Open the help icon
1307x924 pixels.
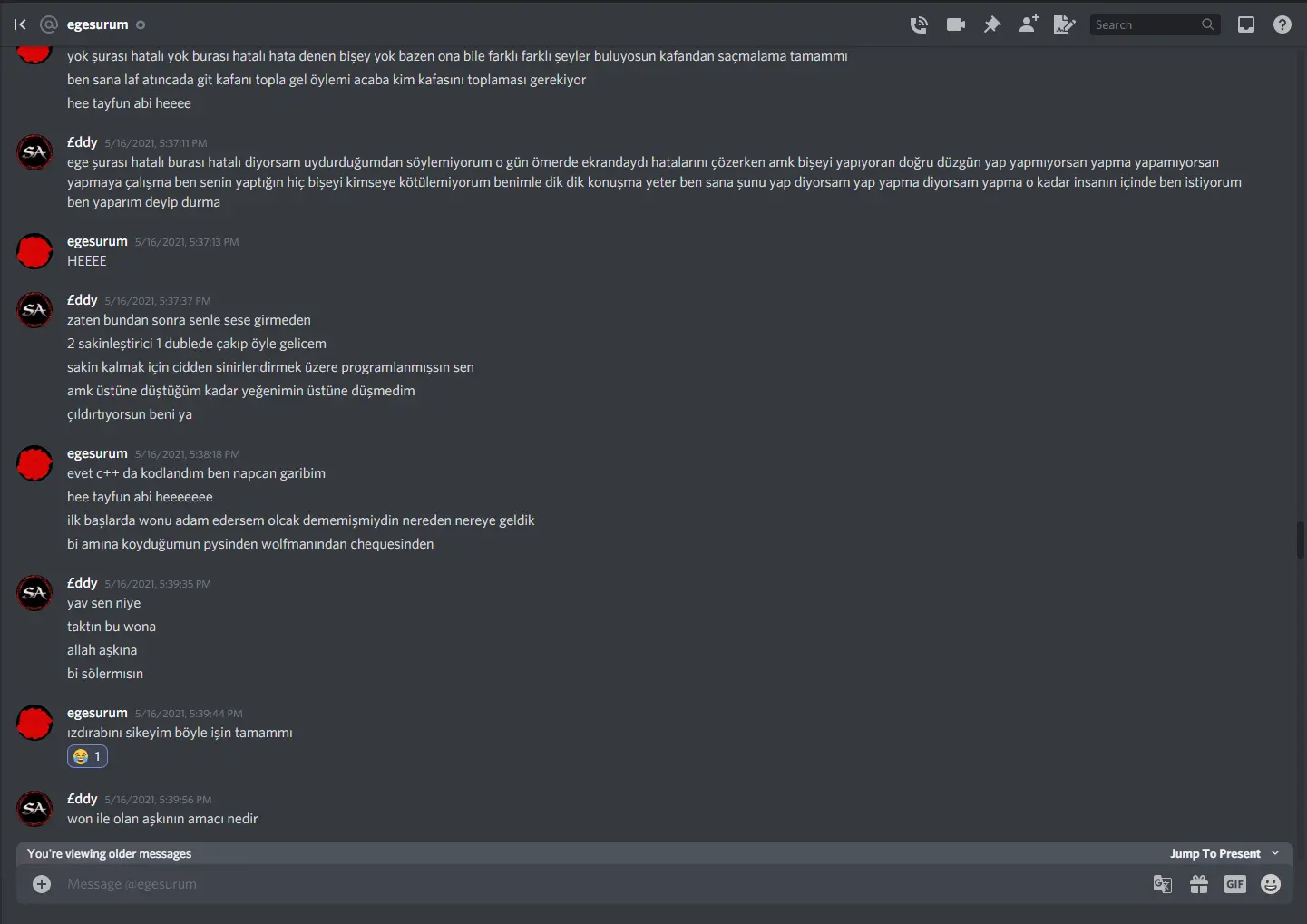[1283, 24]
